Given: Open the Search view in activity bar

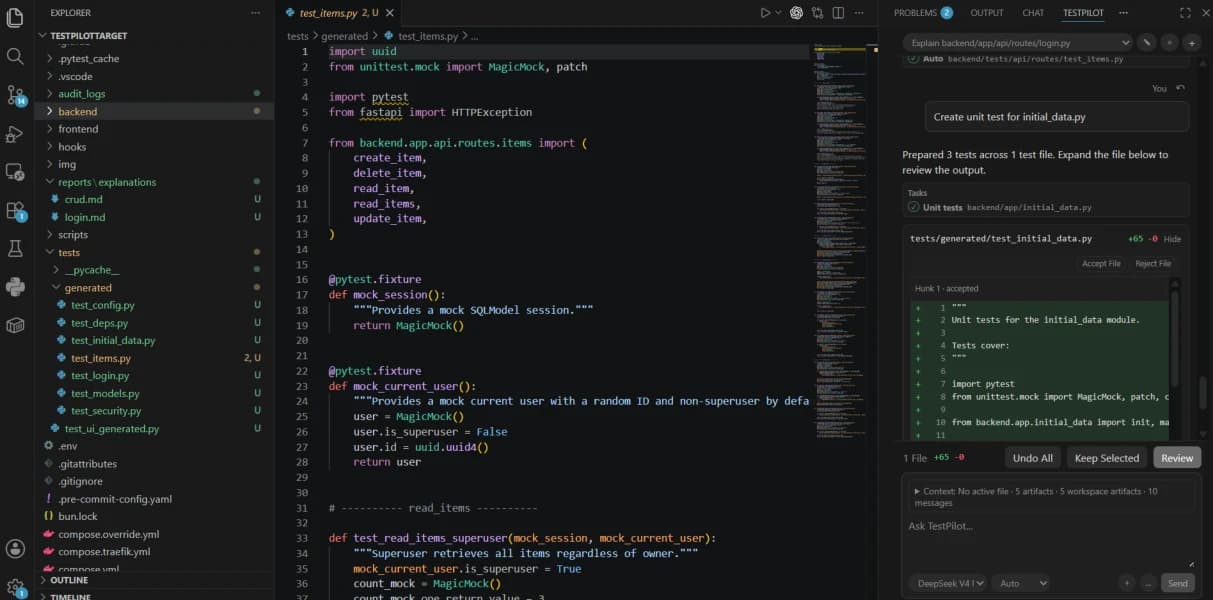Looking at the screenshot, I should pos(15,56).
